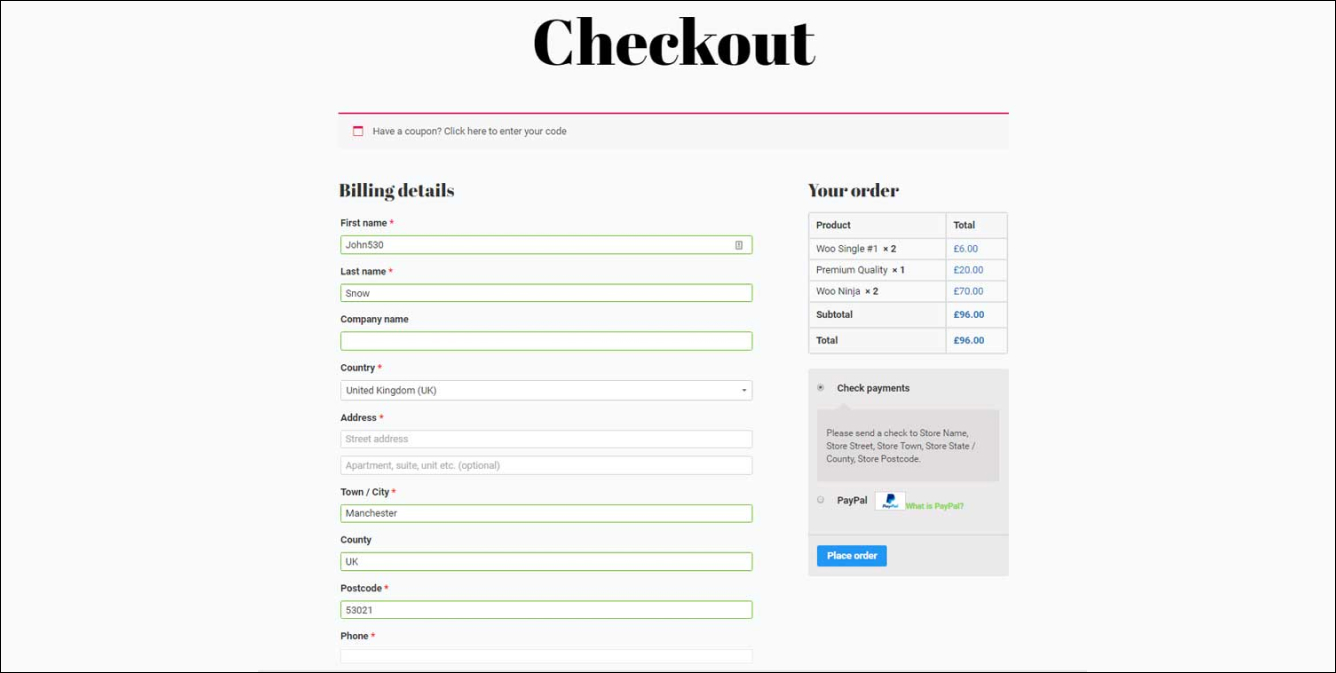Viewport: 1336px width, 673px height.
Task: Expand the country list arrow
Action: [744, 391]
